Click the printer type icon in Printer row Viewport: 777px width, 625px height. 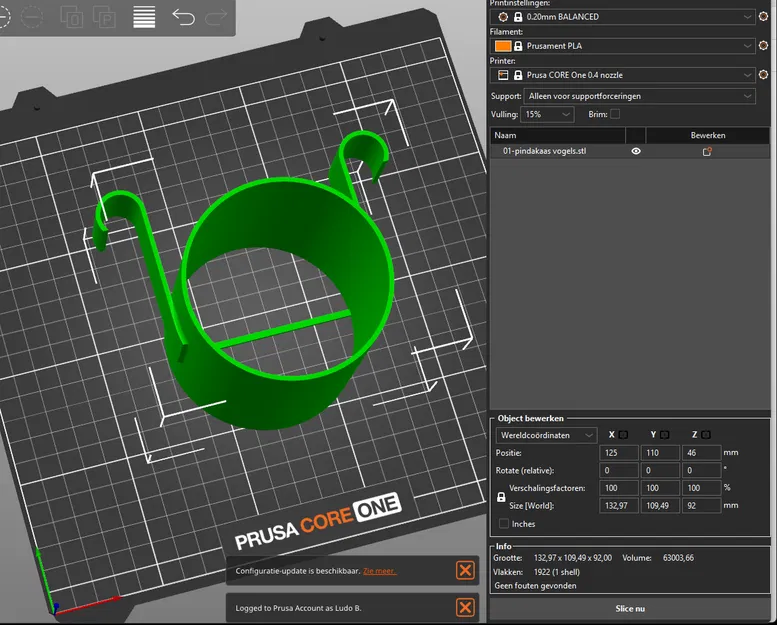[503, 75]
